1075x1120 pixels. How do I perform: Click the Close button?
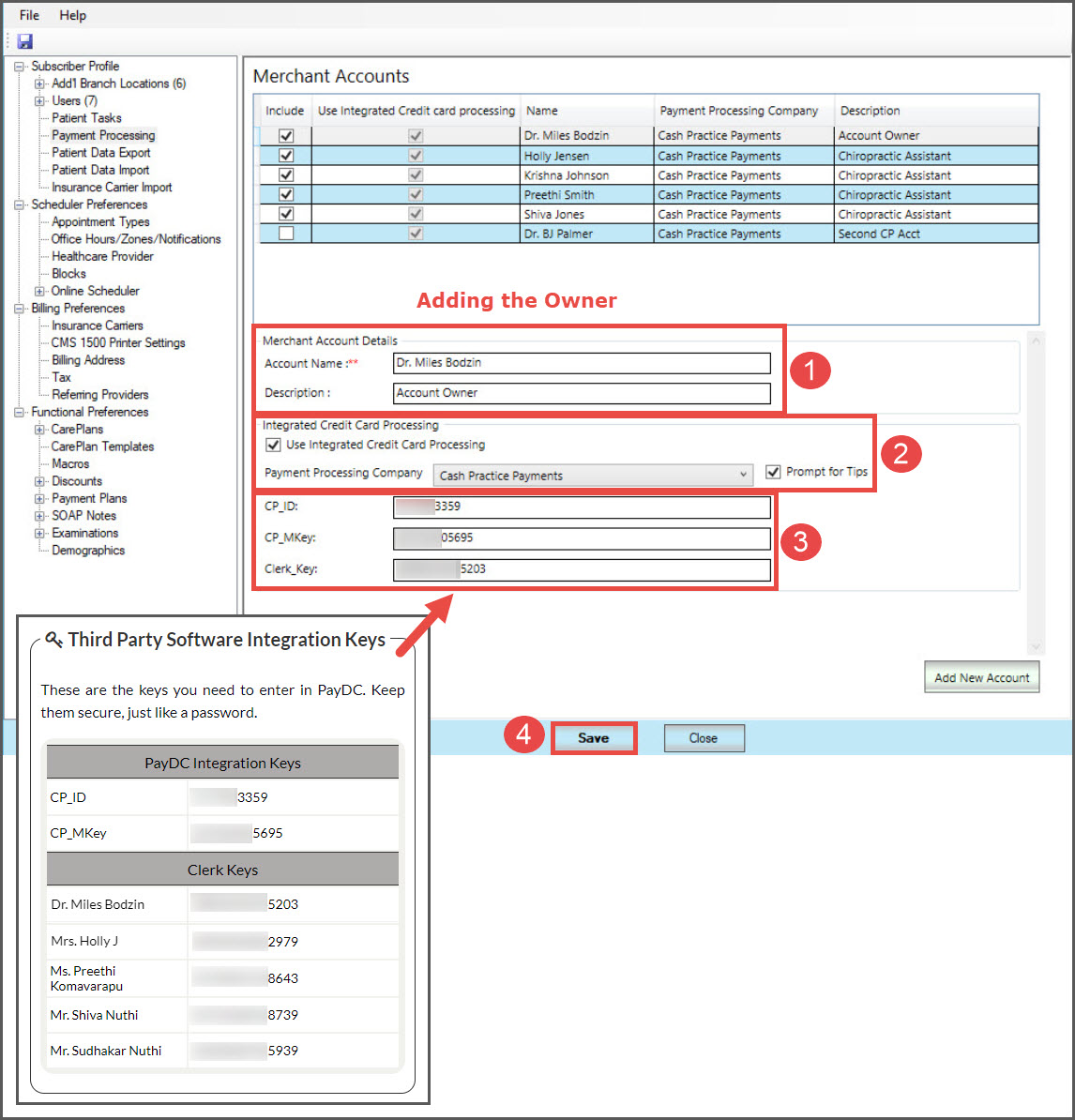(704, 738)
